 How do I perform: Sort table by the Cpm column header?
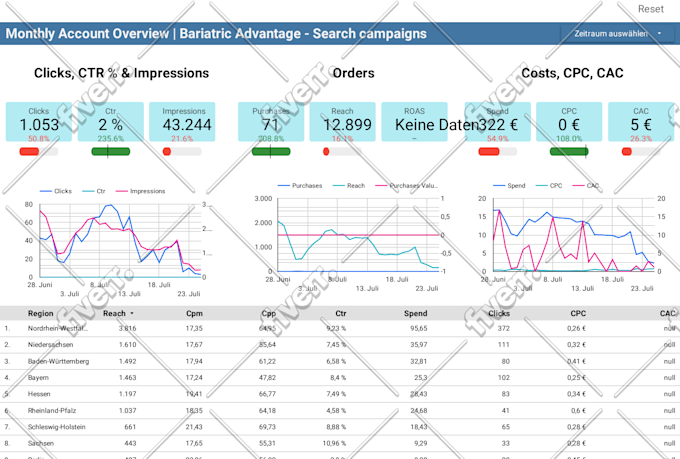point(194,313)
